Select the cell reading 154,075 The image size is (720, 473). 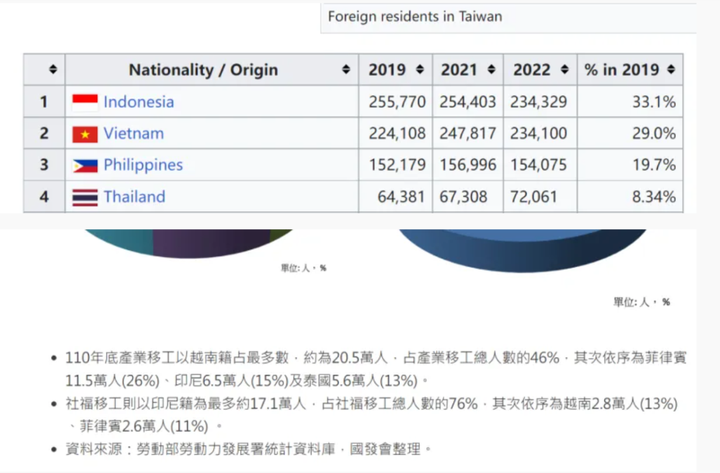pyautogui.click(x=540, y=165)
